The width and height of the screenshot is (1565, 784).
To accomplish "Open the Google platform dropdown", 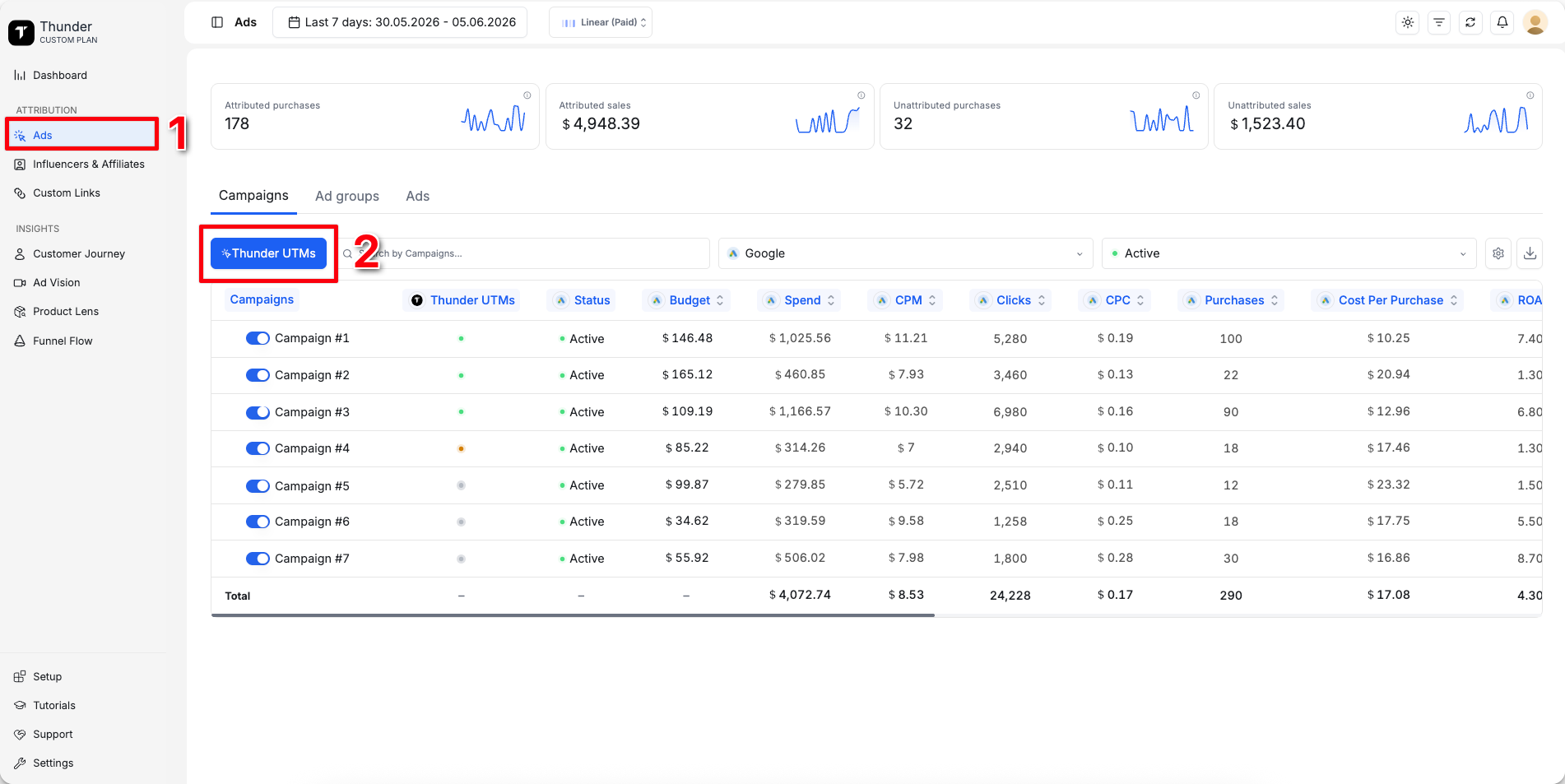I will click(x=905, y=253).
